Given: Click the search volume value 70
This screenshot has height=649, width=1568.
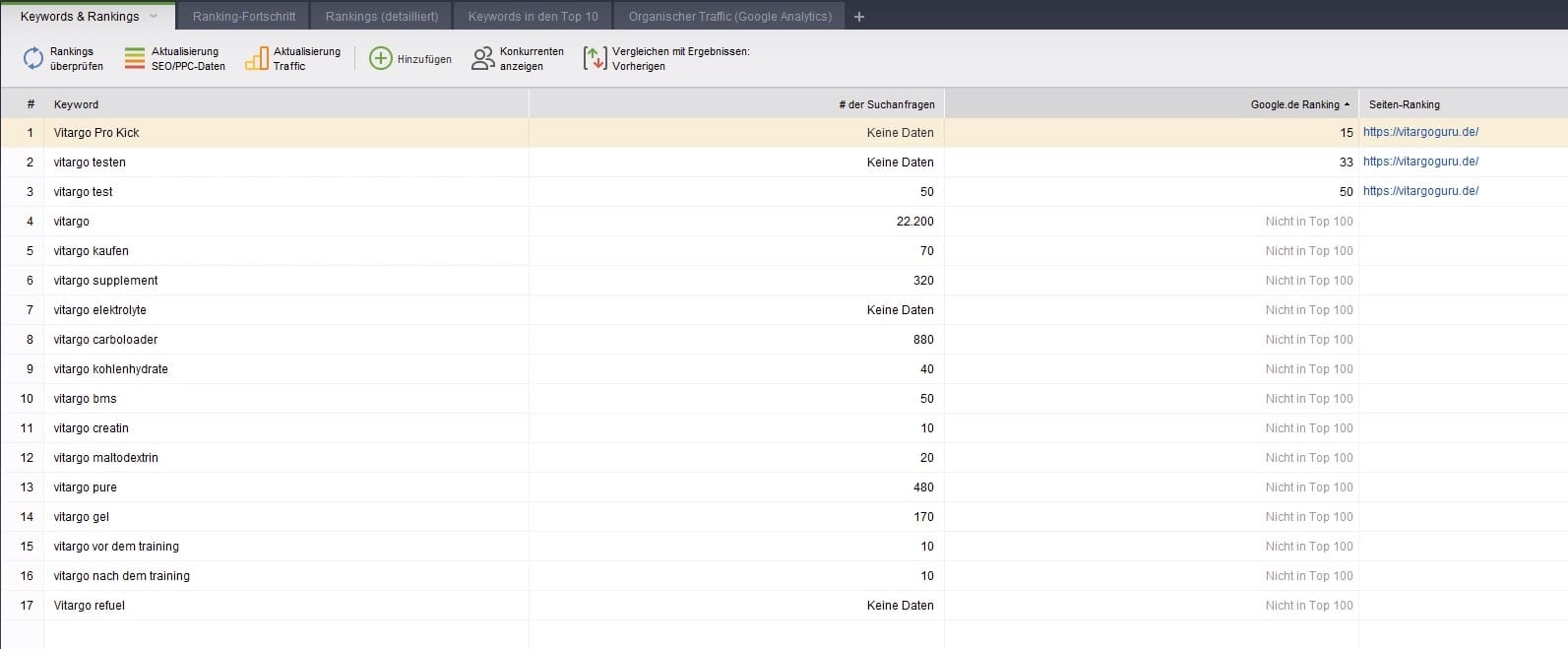Looking at the screenshot, I should (x=927, y=251).
